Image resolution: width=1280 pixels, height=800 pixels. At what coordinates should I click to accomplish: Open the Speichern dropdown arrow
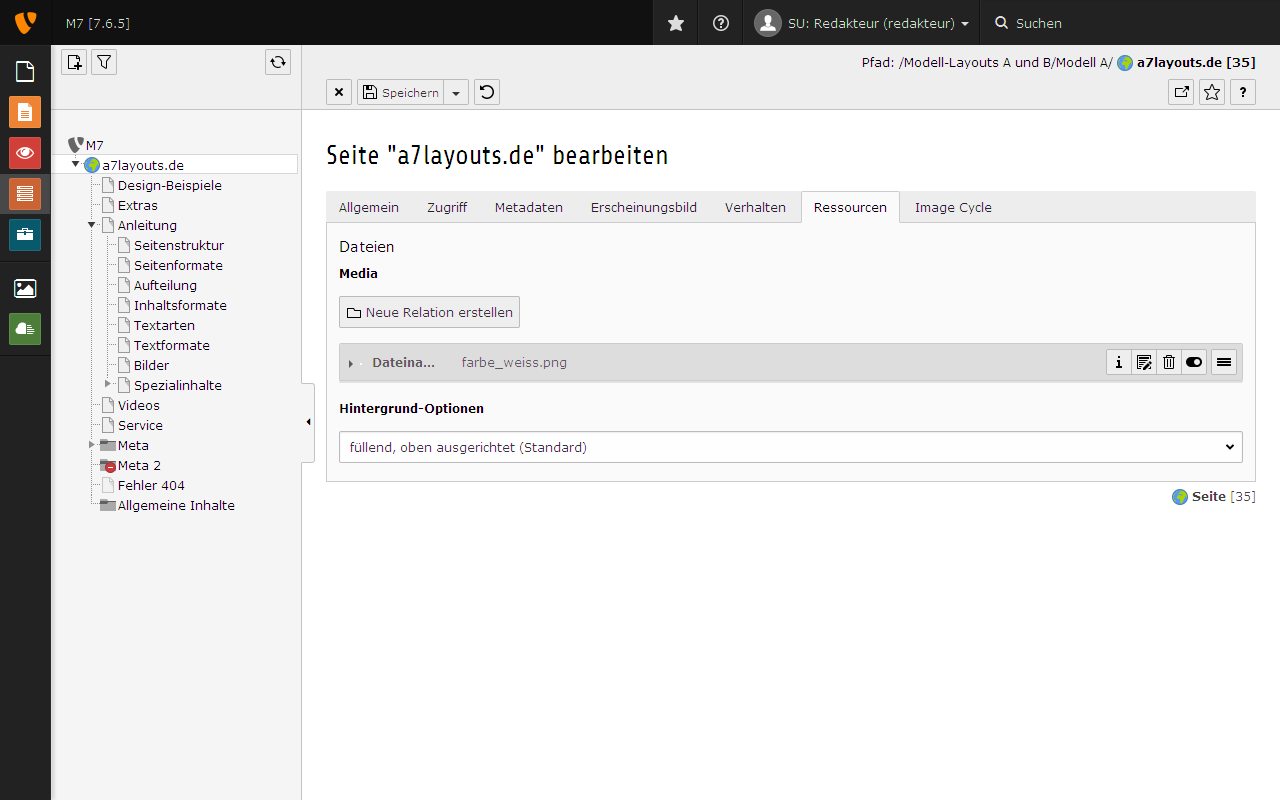(456, 92)
